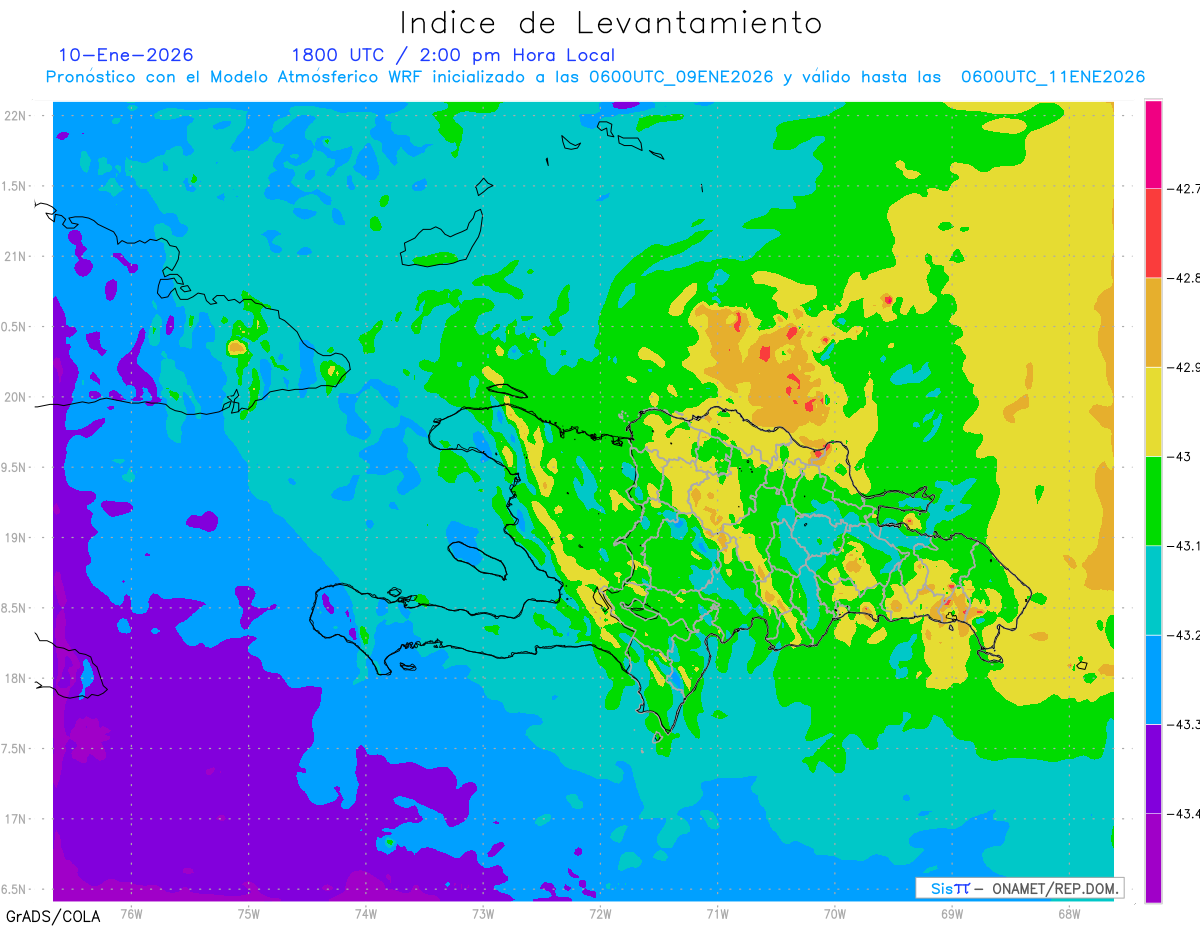Select the '19N' latitude label

[16, 538]
